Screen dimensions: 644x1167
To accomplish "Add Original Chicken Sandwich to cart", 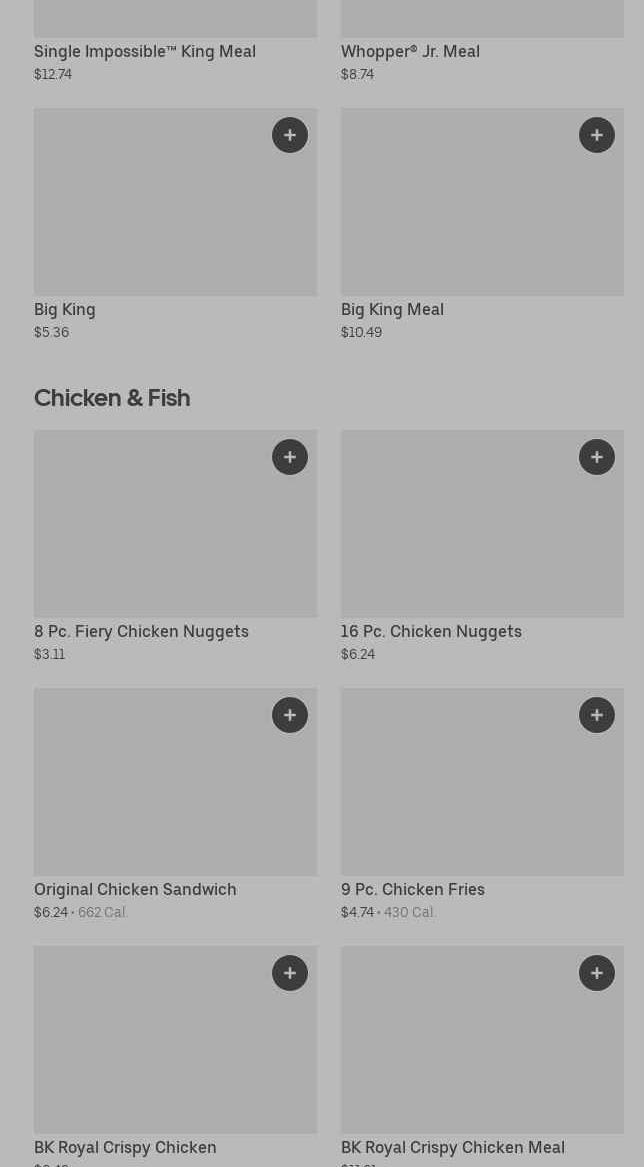I will tap(290, 715).
